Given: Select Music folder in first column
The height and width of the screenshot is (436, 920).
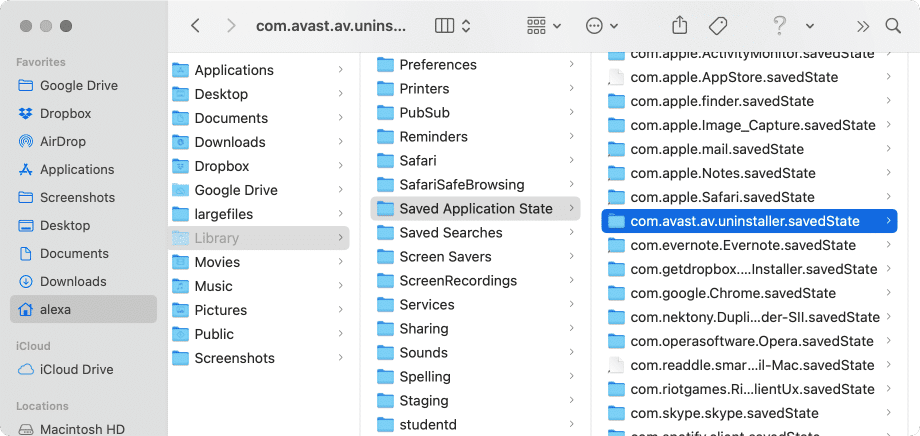Looking at the screenshot, I should point(259,286).
